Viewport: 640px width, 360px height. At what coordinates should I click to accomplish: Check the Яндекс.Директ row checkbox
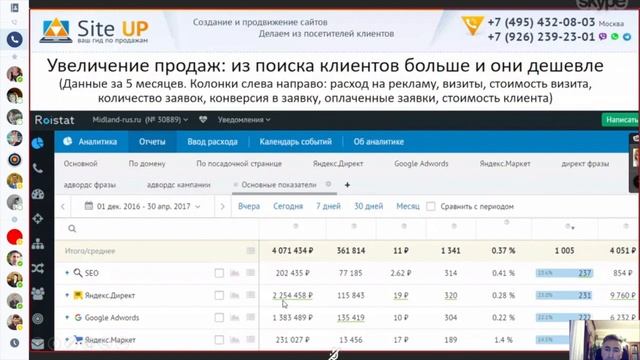coord(219,295)
